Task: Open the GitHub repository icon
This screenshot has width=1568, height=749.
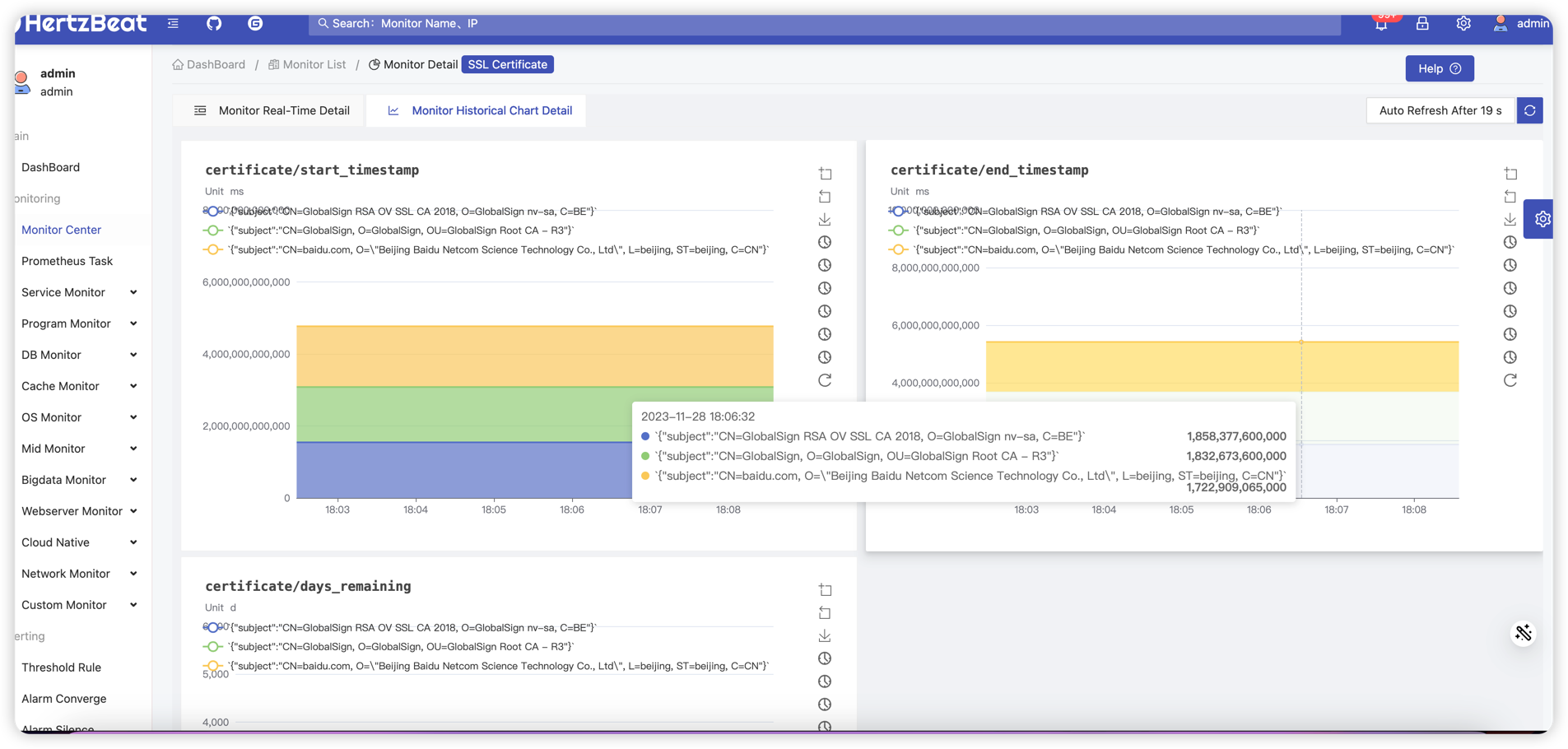Action: pyautogui.click(x=214, y=23)
